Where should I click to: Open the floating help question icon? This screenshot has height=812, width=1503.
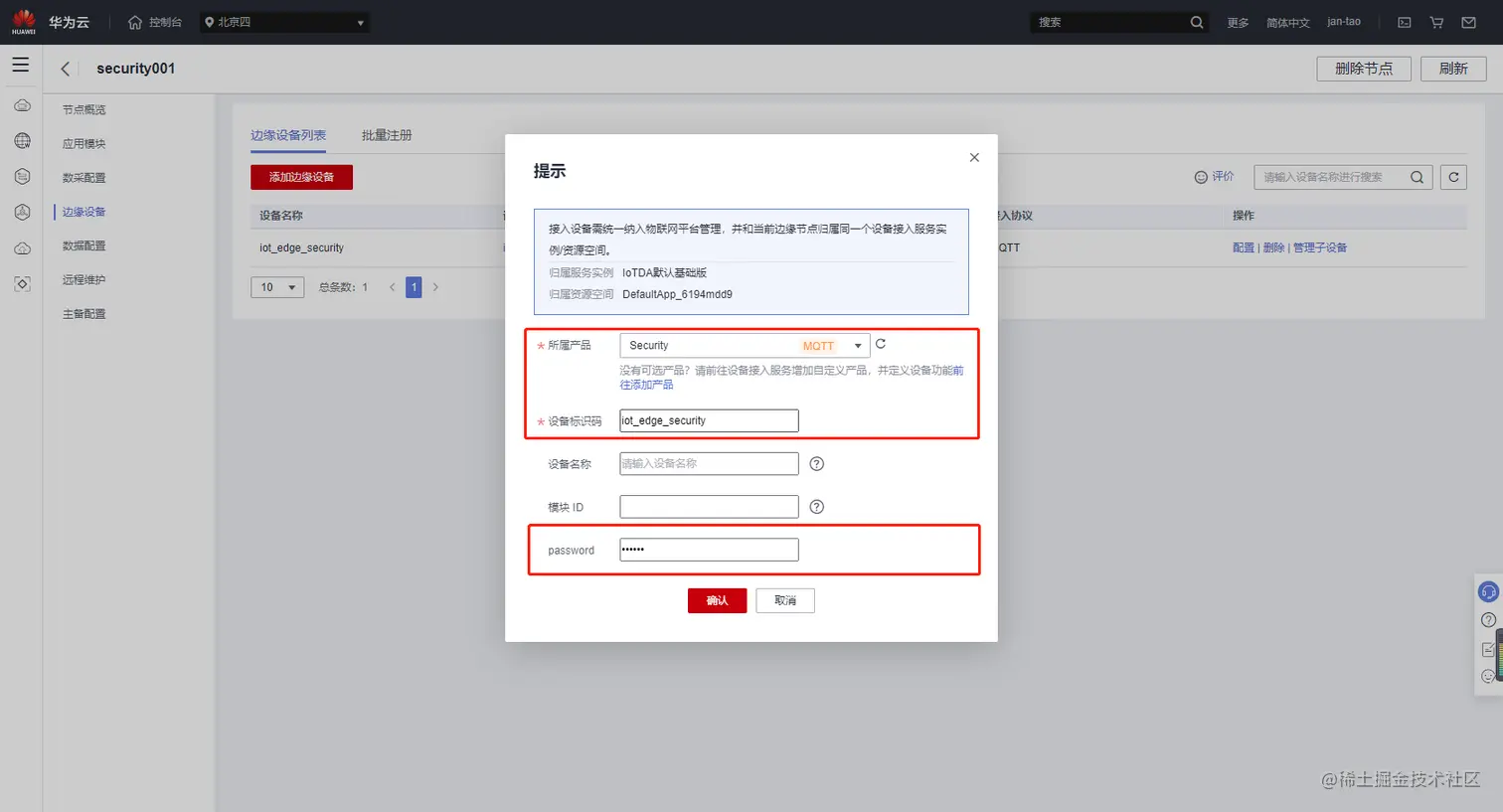pos(1488,620)
